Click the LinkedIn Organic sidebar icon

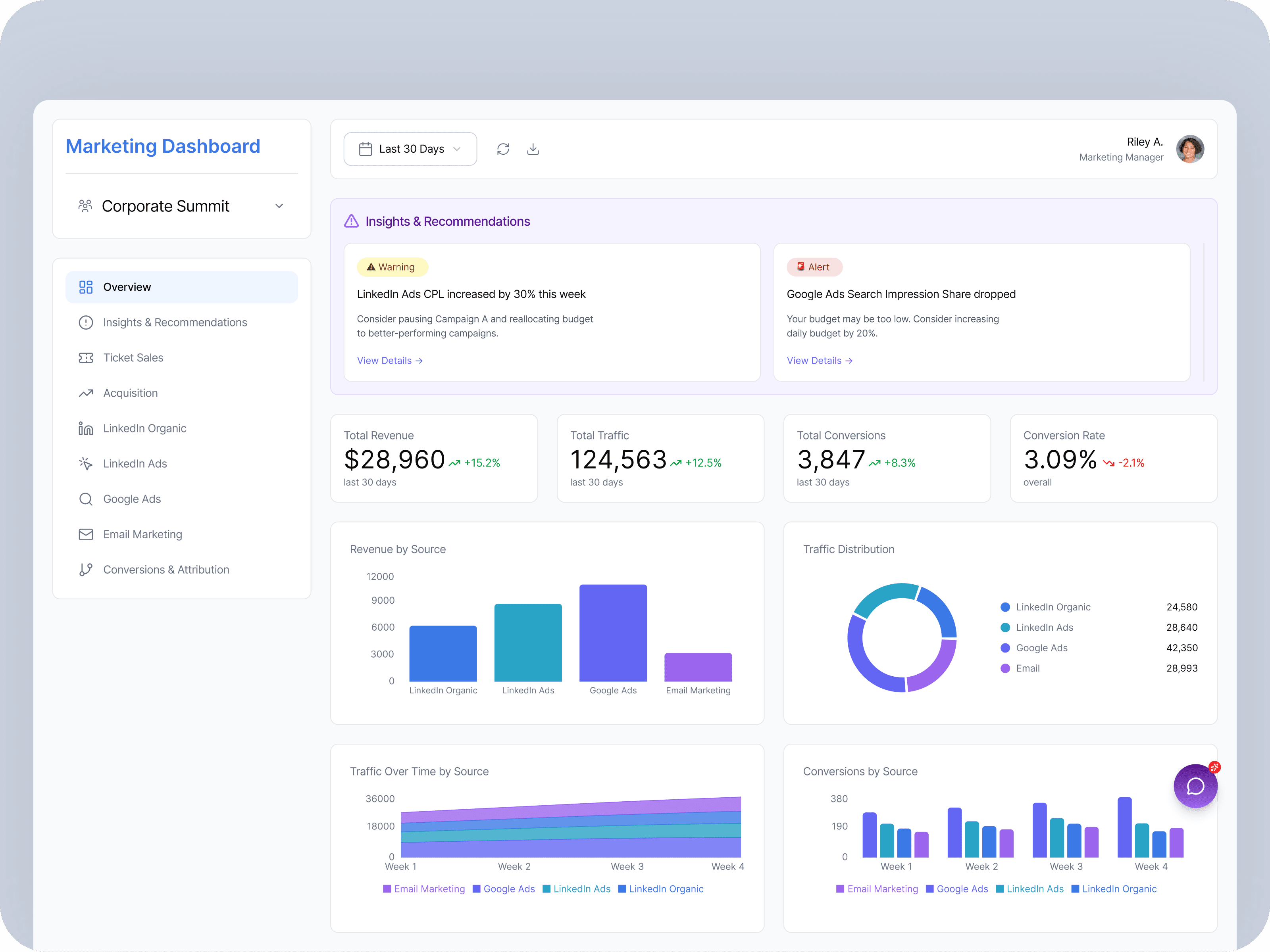coord(86,429)
